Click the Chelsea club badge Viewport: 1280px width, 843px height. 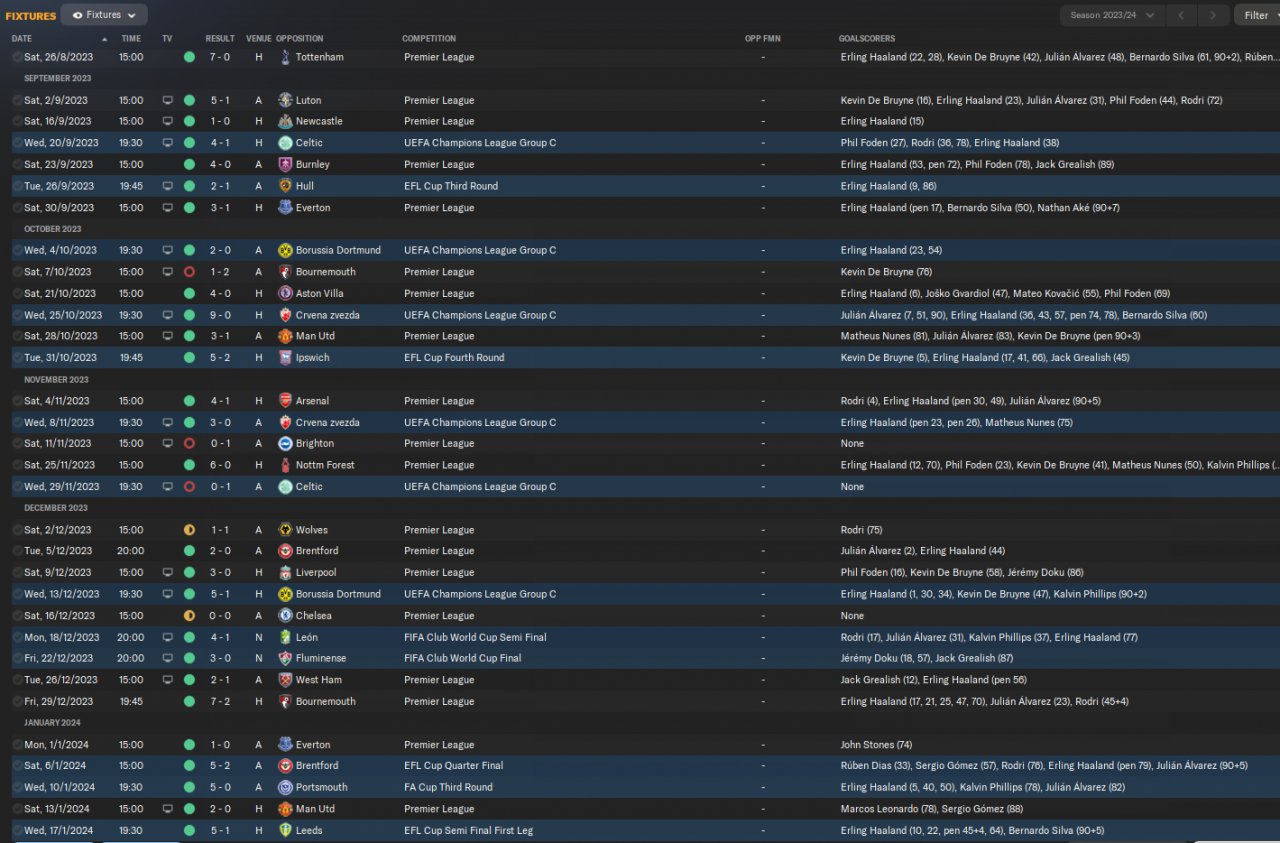point(285,616)
